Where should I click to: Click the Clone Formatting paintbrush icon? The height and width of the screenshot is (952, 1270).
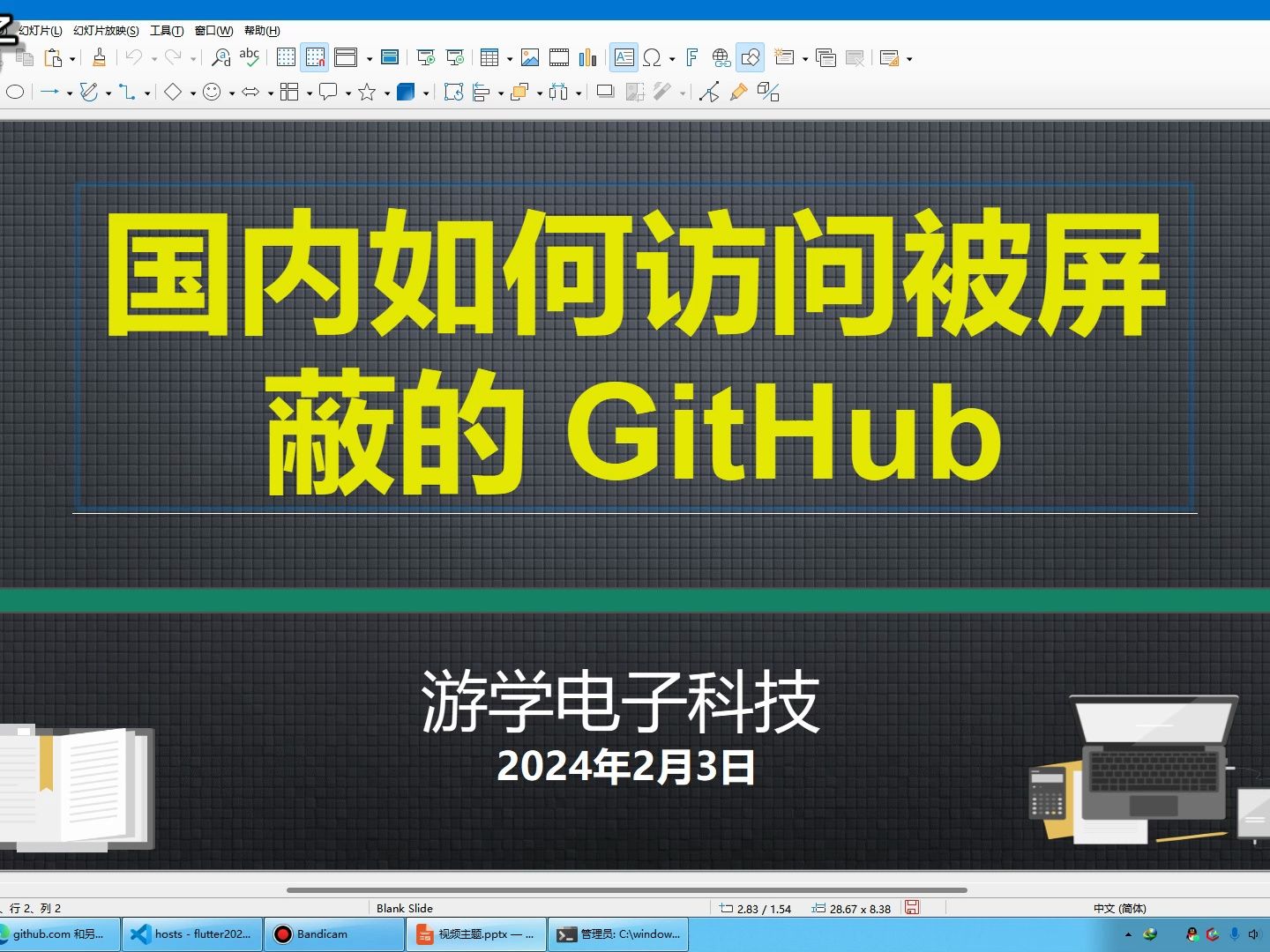pos(100,58)
